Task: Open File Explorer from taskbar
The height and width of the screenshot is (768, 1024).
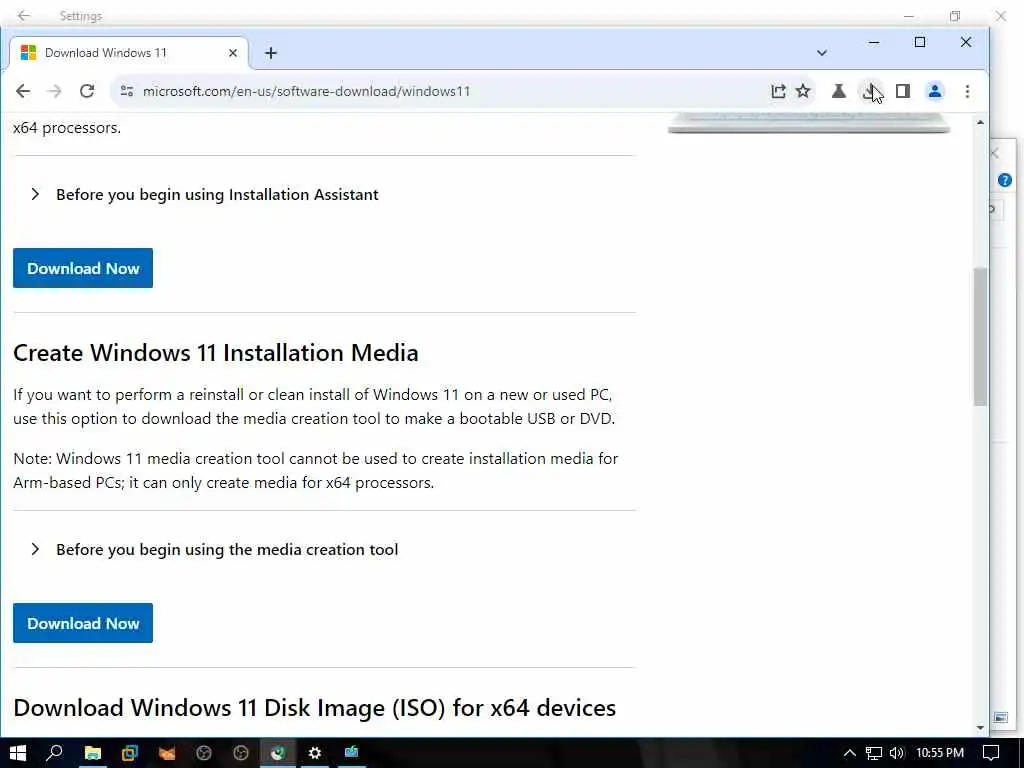Action: tap(93, 753)
